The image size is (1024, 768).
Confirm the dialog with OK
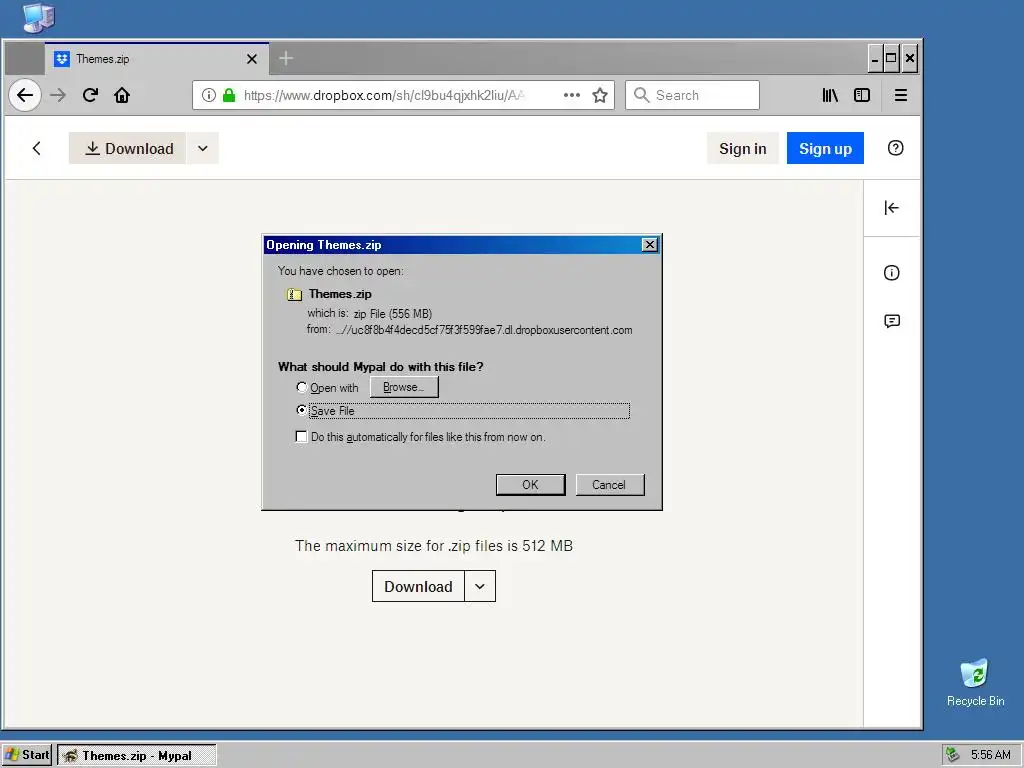point(530,485)
